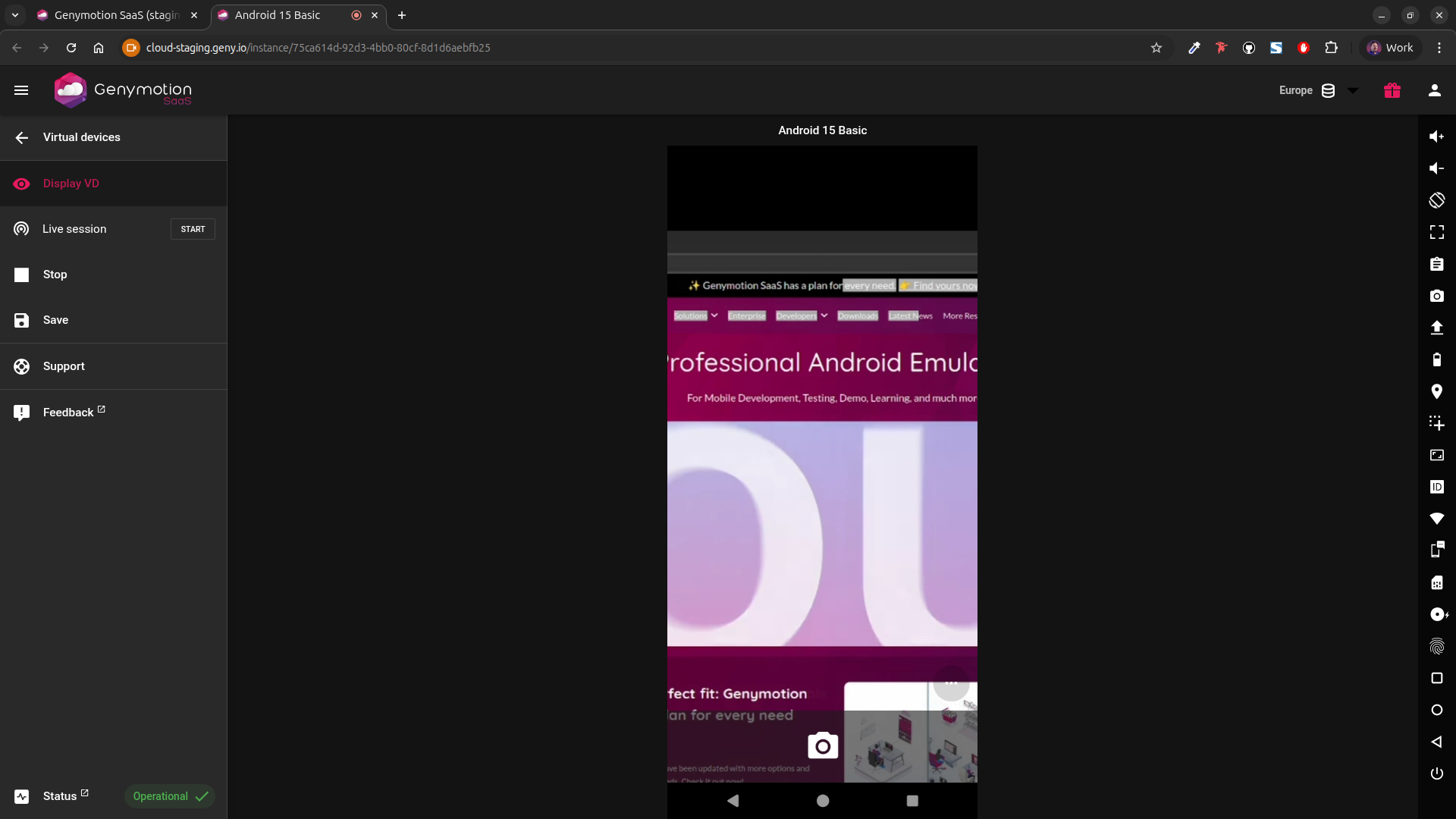Open the Support page

114,366
